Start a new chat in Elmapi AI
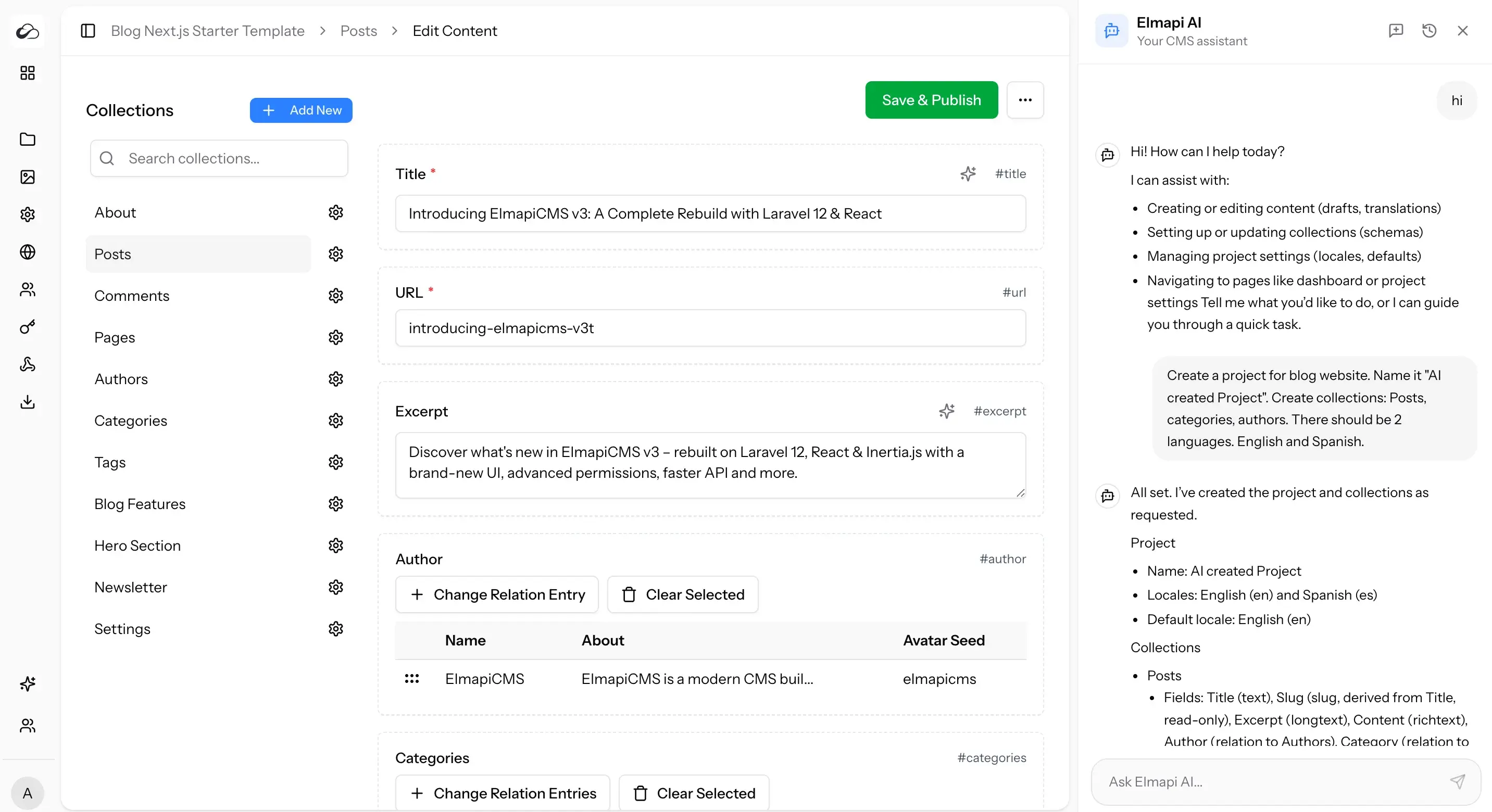Screen dimensions: 1492x812 pyautogui.click(x=1396, y=31)
